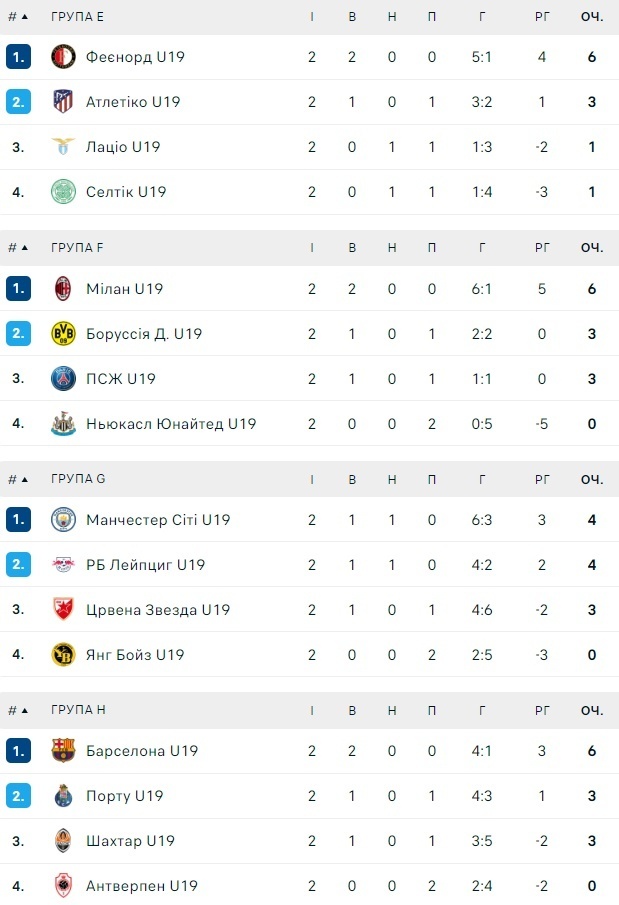Click the Atlético U19 club crest

(64, 102)
